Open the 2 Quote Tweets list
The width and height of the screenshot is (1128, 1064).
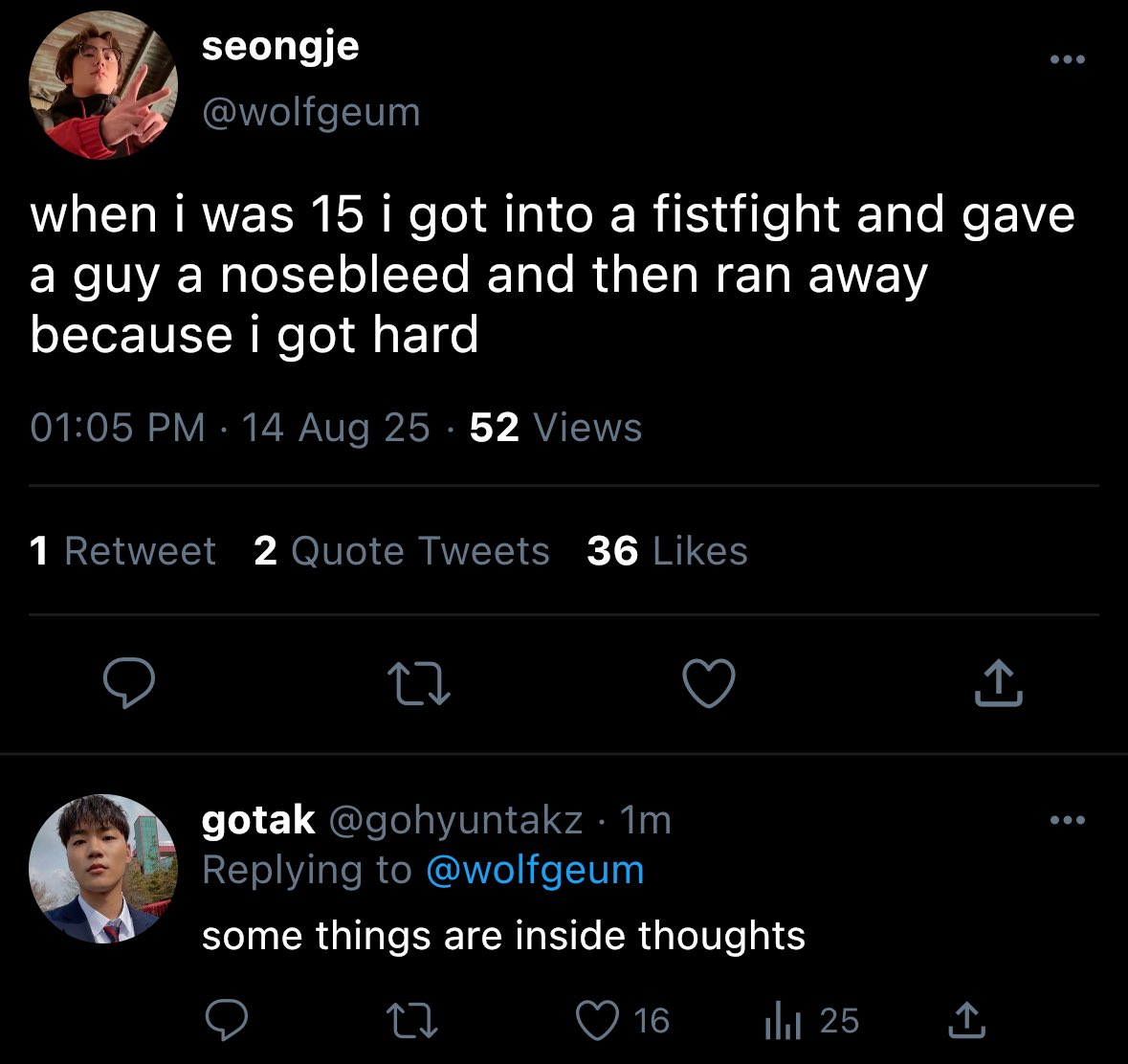[x=402, y=551]
